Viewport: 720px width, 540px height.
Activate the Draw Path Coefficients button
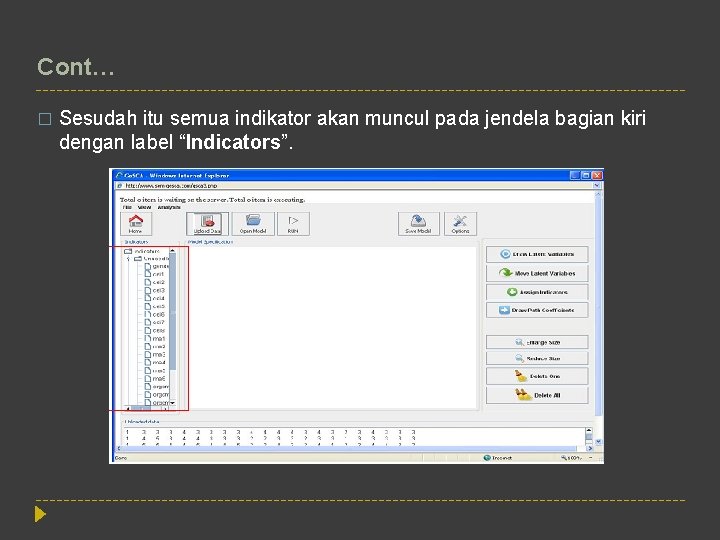(x=537, y=310)
